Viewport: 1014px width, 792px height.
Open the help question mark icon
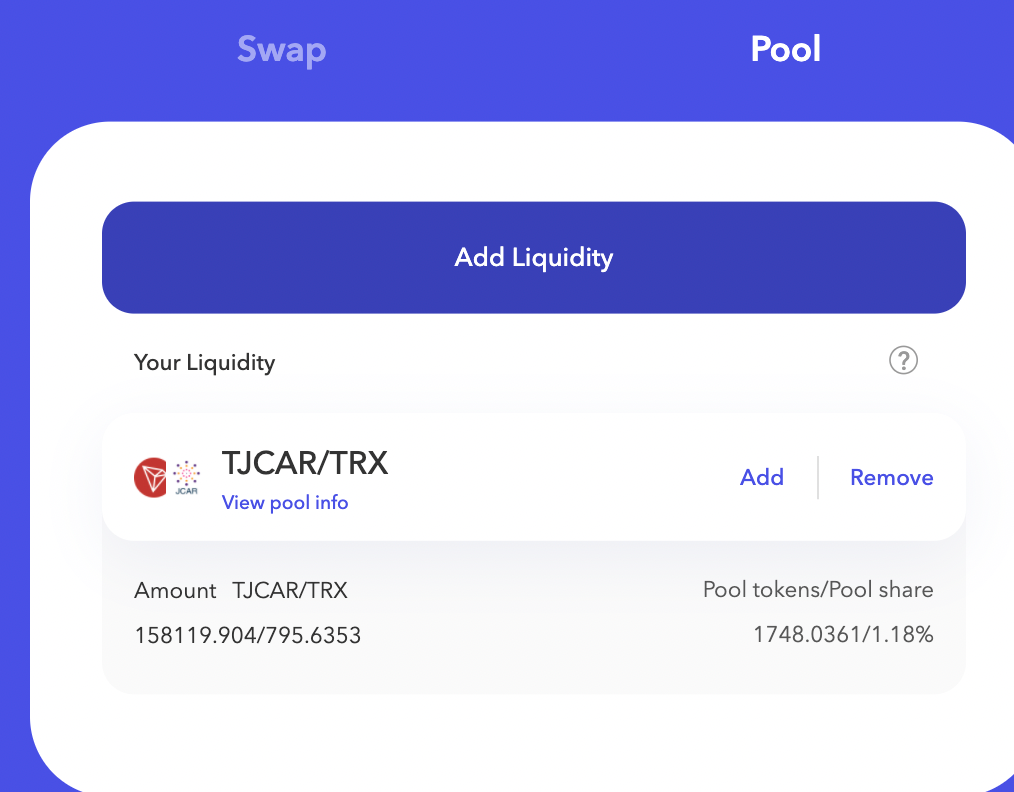(x=903, y=361)
